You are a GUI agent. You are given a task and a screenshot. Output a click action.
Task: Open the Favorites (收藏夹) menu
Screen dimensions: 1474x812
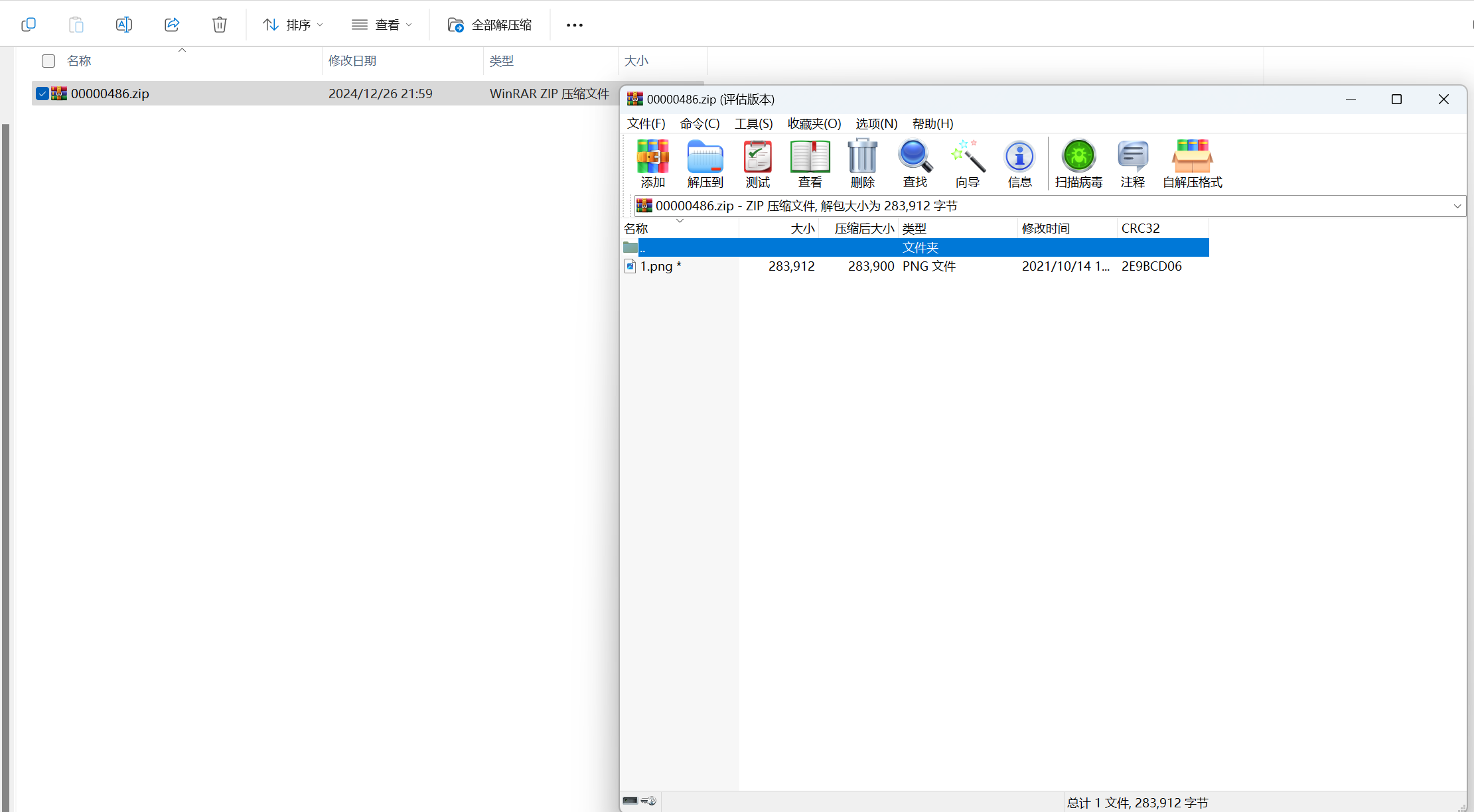click(x=814, y=123)
